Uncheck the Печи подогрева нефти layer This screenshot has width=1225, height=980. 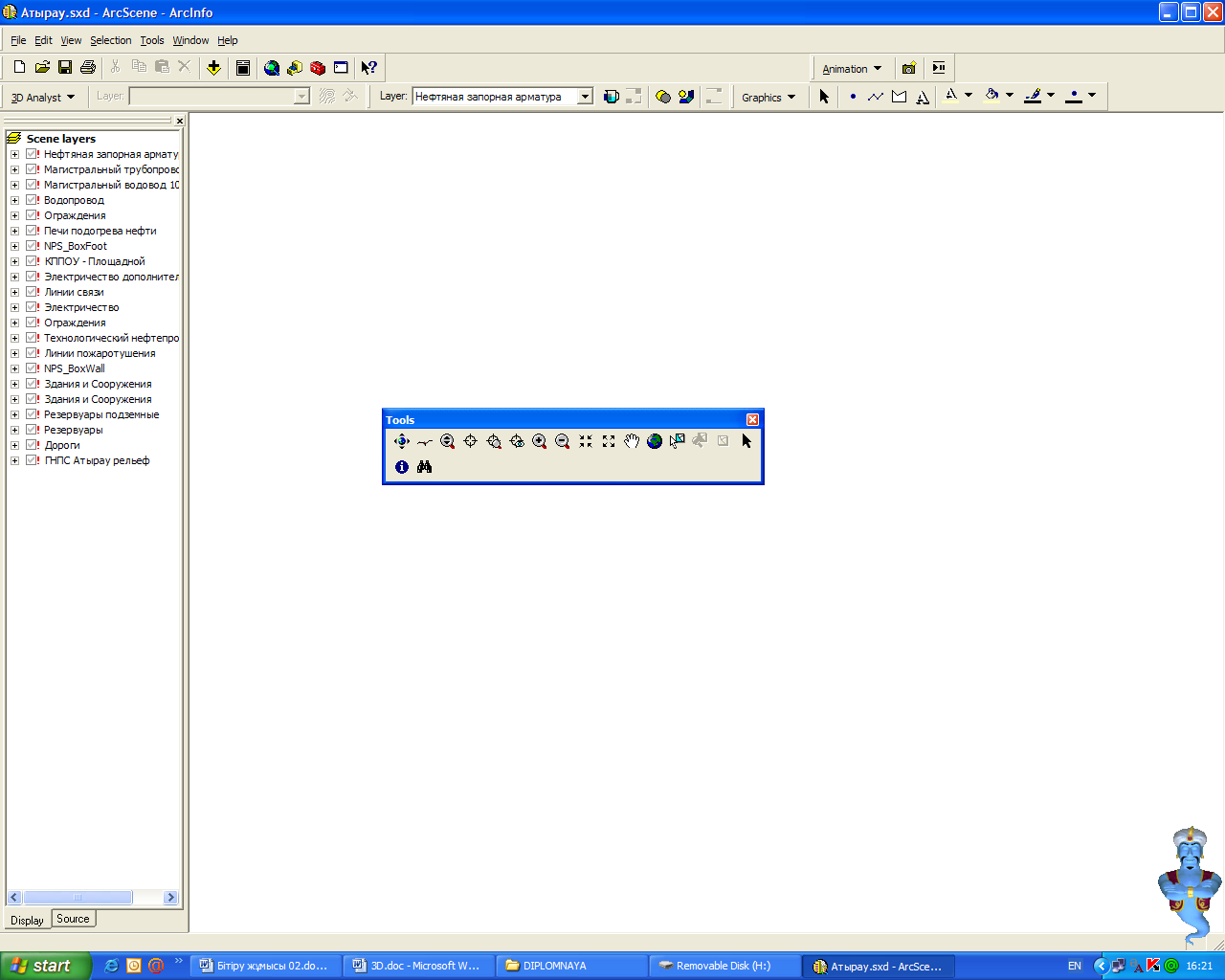pyautogui.click(x=32, y=231)
